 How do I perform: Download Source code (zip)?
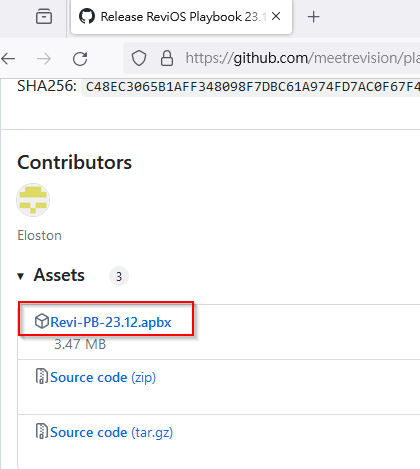103,377
